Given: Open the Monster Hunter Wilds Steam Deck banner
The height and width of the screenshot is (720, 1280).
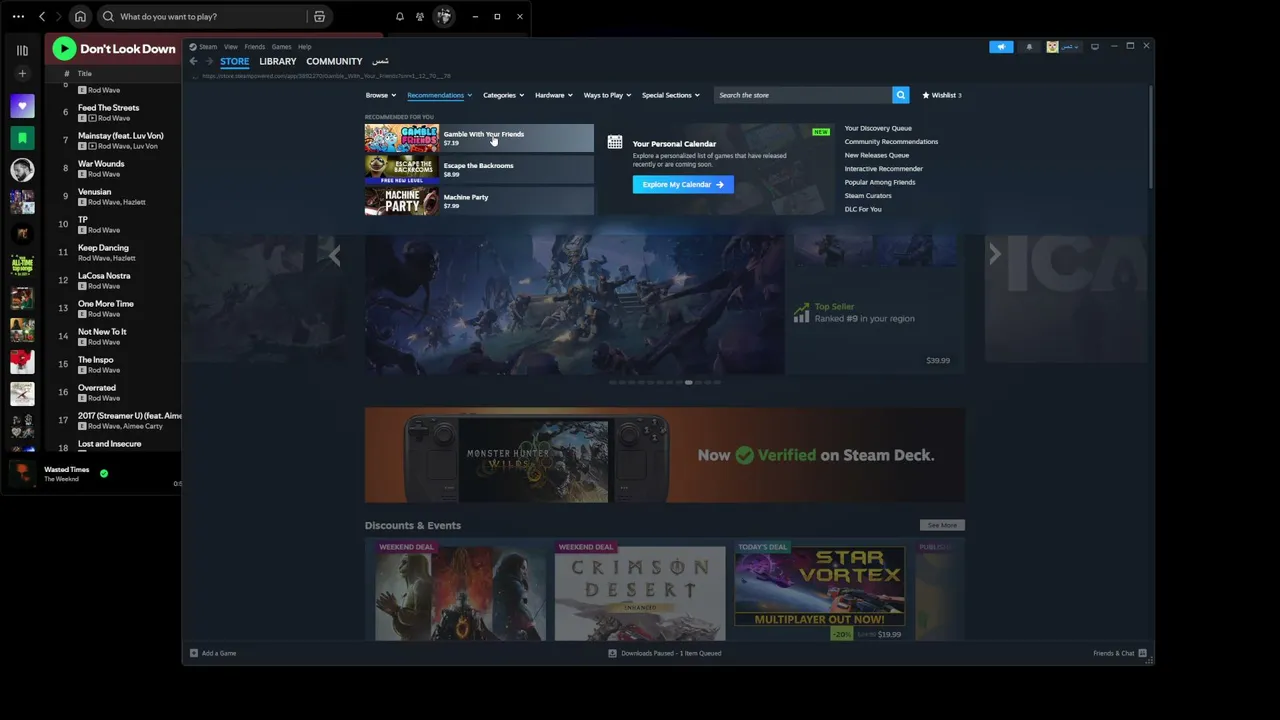Looking at the screenshot, I should click(x=665, y=455).
